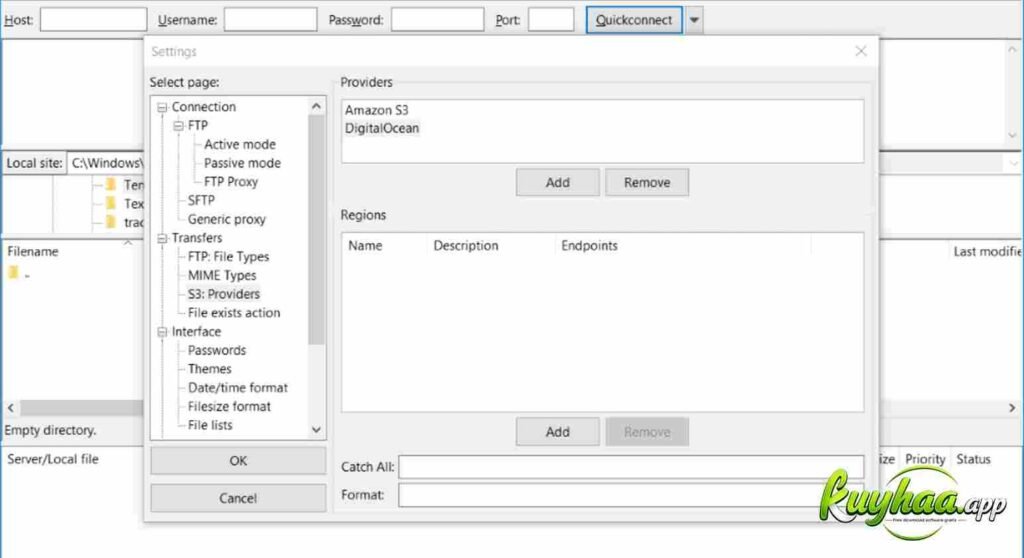Focus the Host input field
Image resolution: width=1024 pixels, height=558 pixels.
[93, 20]
